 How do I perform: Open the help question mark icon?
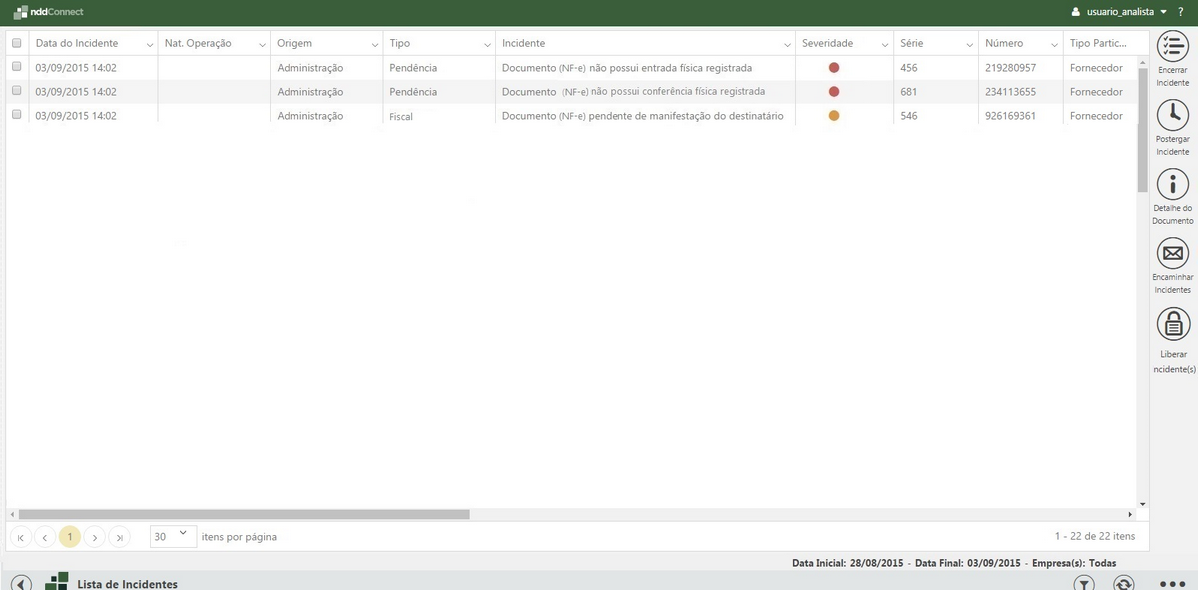pyautogui.click(x=1180, y=11)
